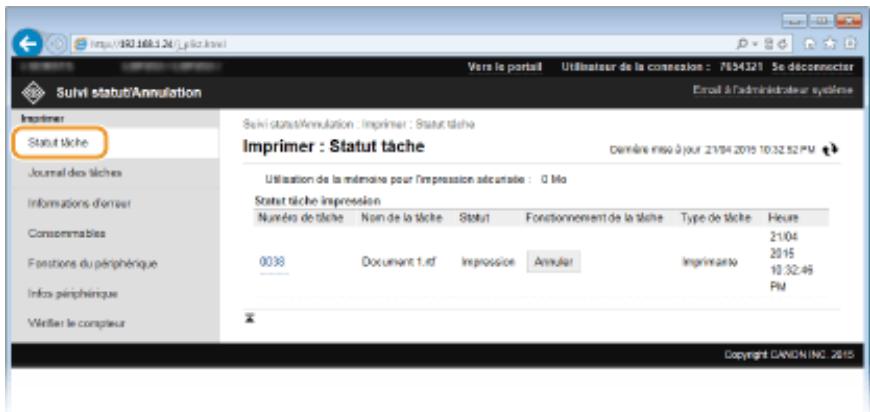Click the 'Statut' column header
Viewport: 870px width, 412px height.
(x=474, y=218)
